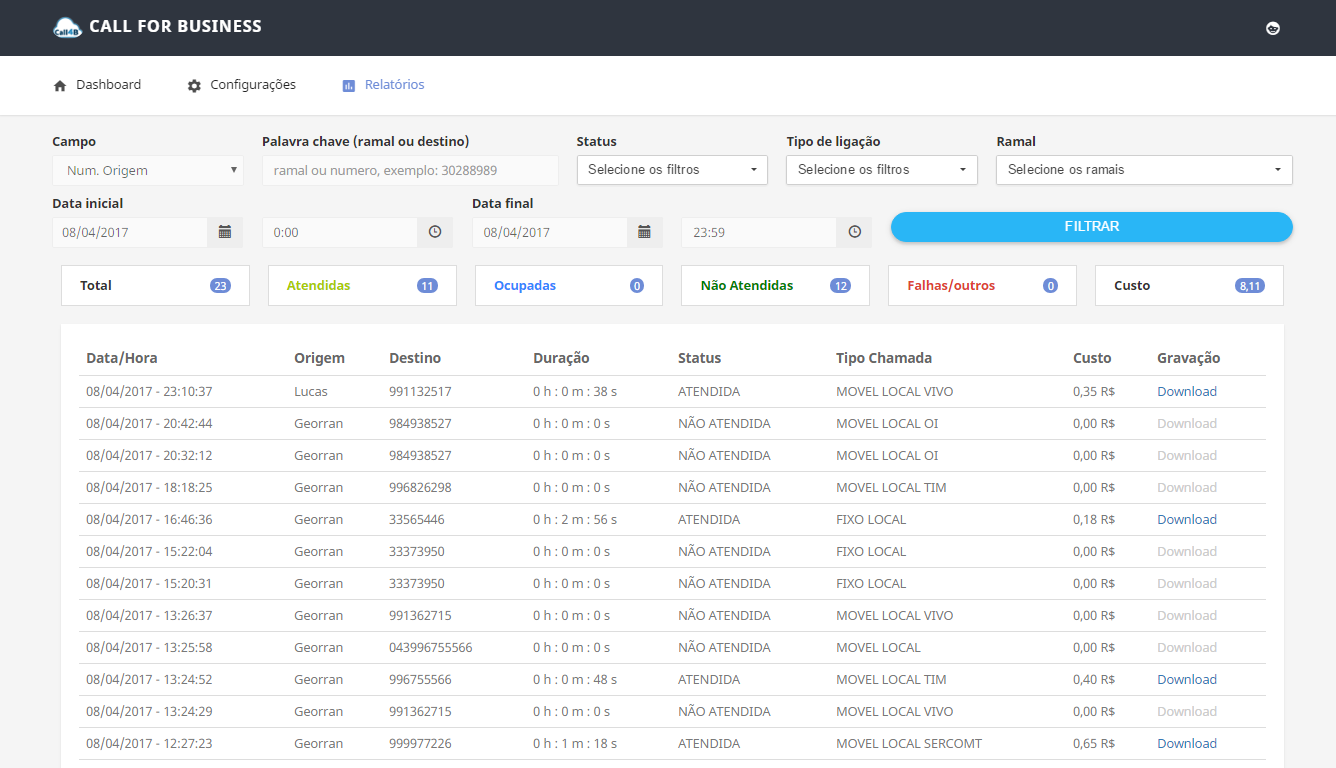1336x768 pixels.
Task: Click duration 0 h : 2 m : 56 s
Action: [575, 519]
